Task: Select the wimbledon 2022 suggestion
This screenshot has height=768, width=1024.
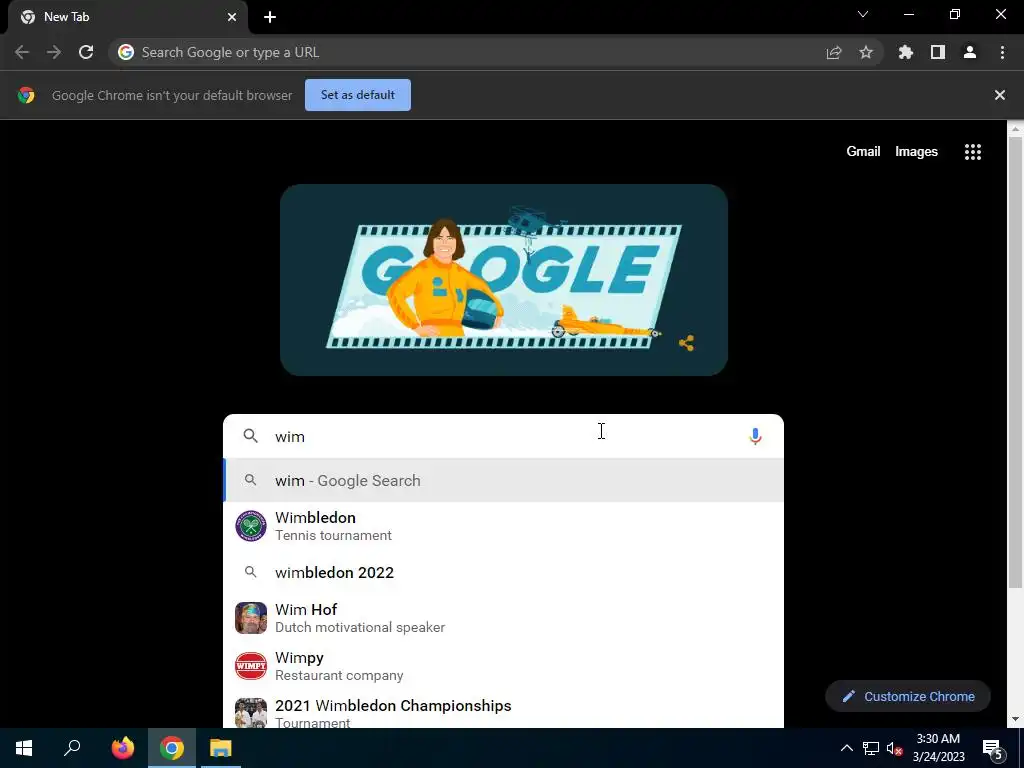Action: (503, 573)
